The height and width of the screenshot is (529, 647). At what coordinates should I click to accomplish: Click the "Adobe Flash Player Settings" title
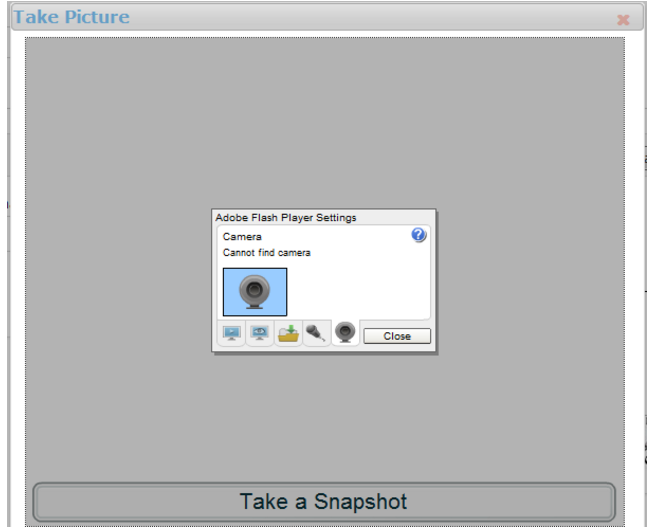coord(286,217)
